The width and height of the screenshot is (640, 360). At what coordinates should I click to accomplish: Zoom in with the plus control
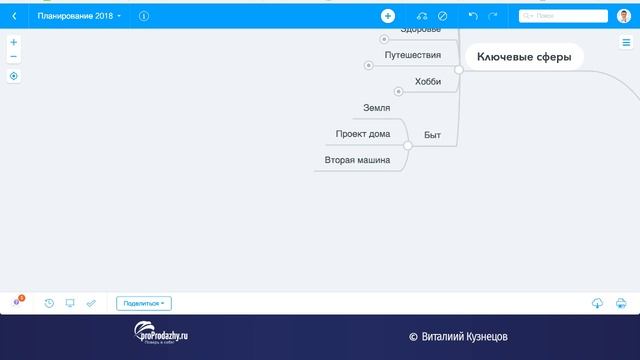pos(13,42)
